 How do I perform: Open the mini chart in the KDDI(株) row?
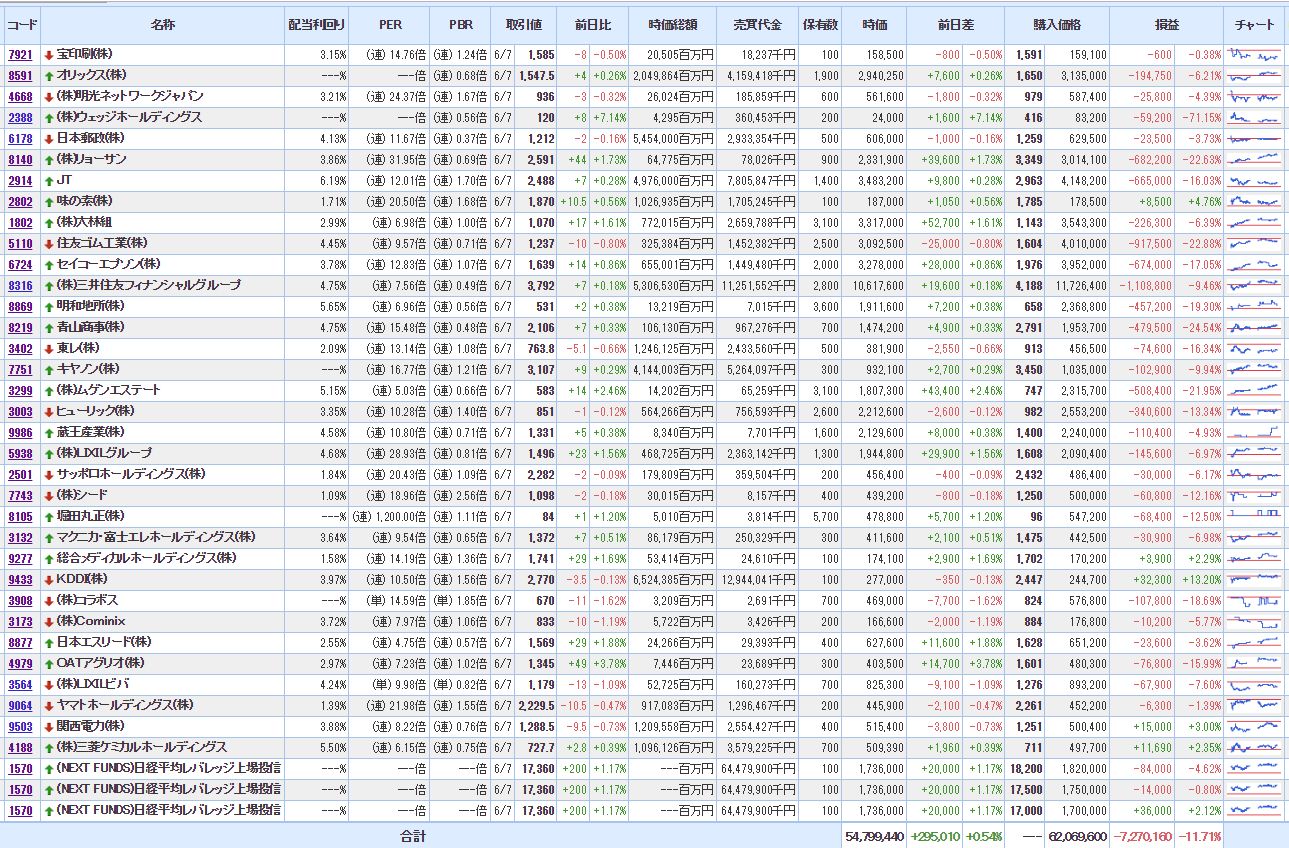coord(1254,579)
